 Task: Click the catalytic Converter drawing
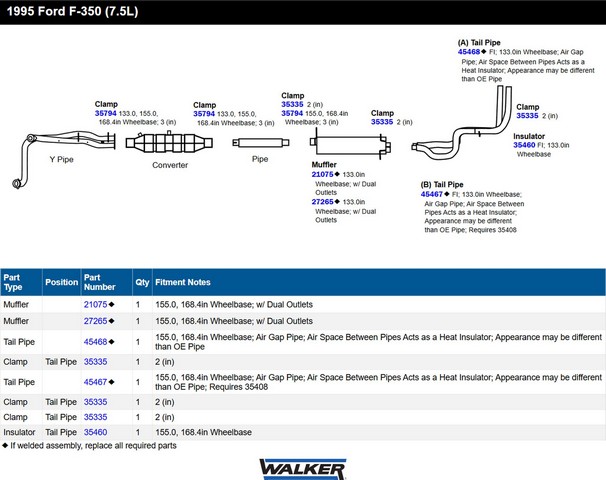(169, 142)
